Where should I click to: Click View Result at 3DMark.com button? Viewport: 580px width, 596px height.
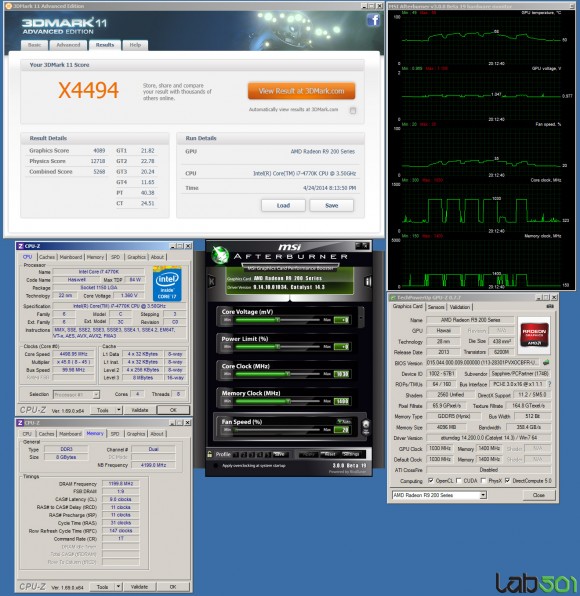pyautogui.click(x=301, y=91)
